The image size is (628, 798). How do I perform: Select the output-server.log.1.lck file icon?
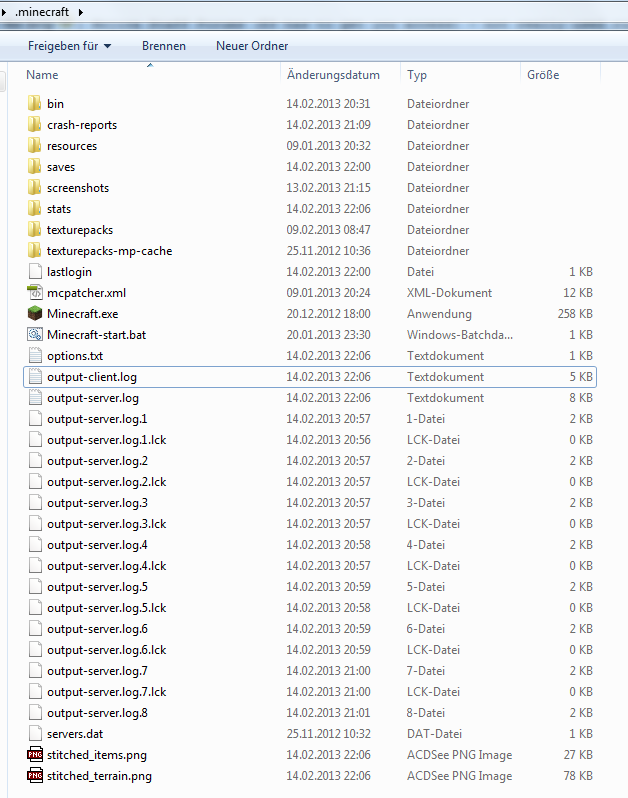[35, 440]
